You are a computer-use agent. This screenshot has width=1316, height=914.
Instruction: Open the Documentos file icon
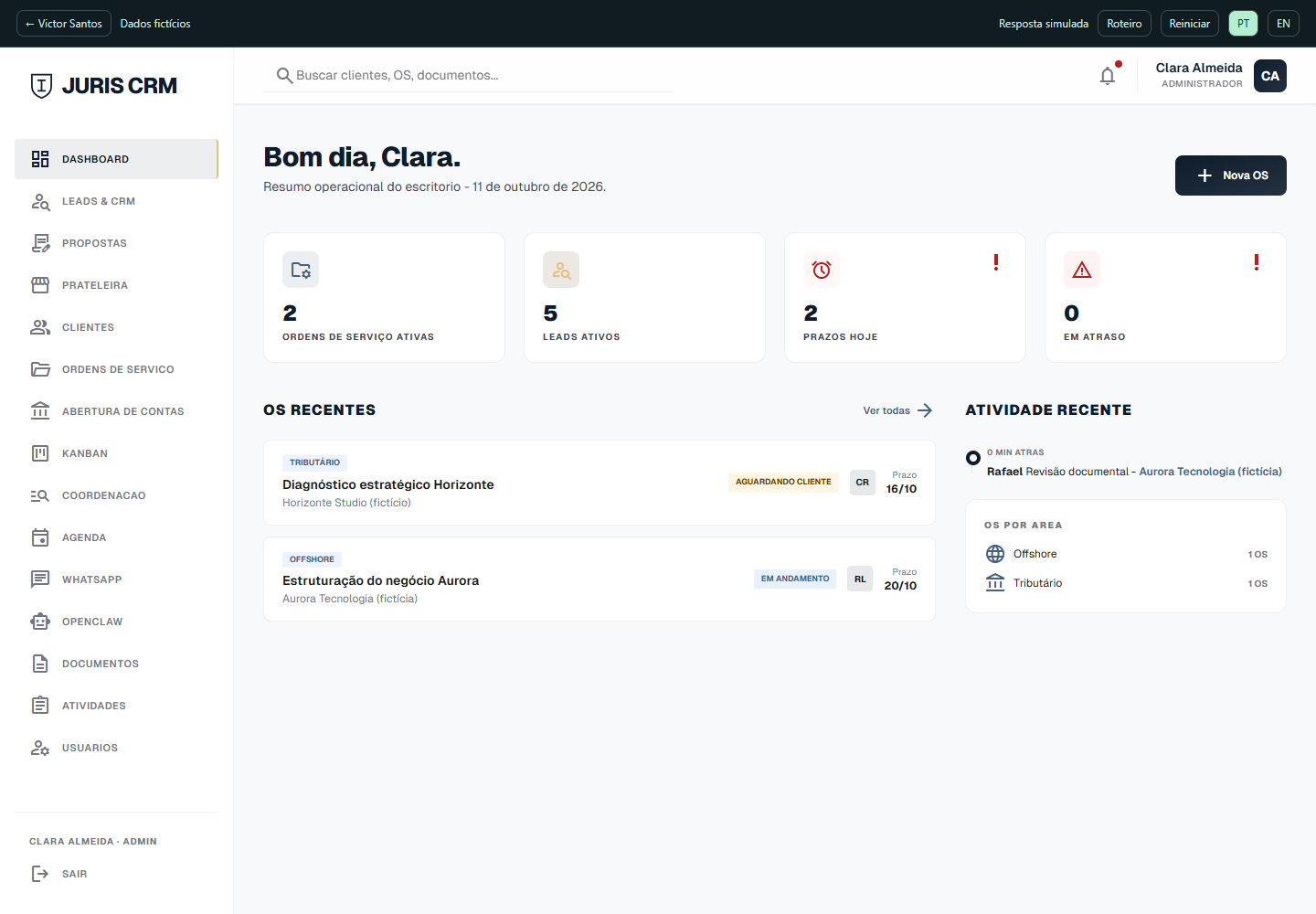point(40,664)
